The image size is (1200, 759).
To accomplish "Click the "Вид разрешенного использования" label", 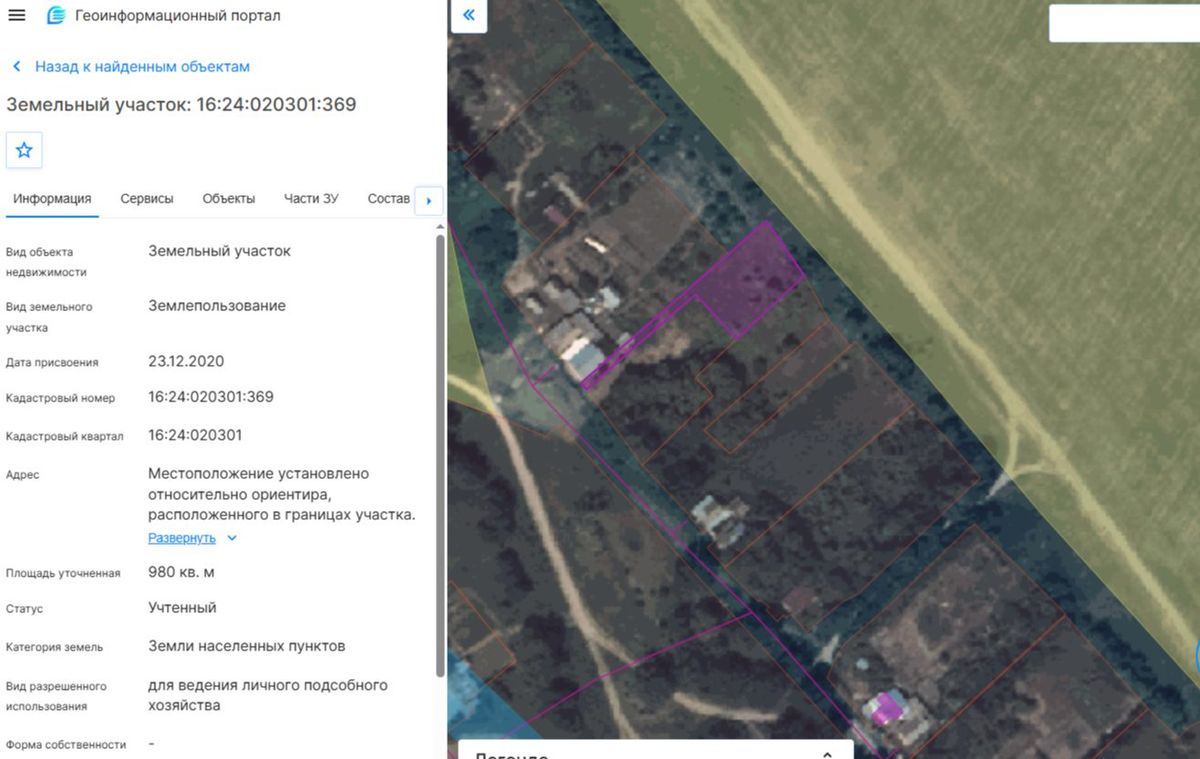I will pyautogui.click(x=56, y=696).
